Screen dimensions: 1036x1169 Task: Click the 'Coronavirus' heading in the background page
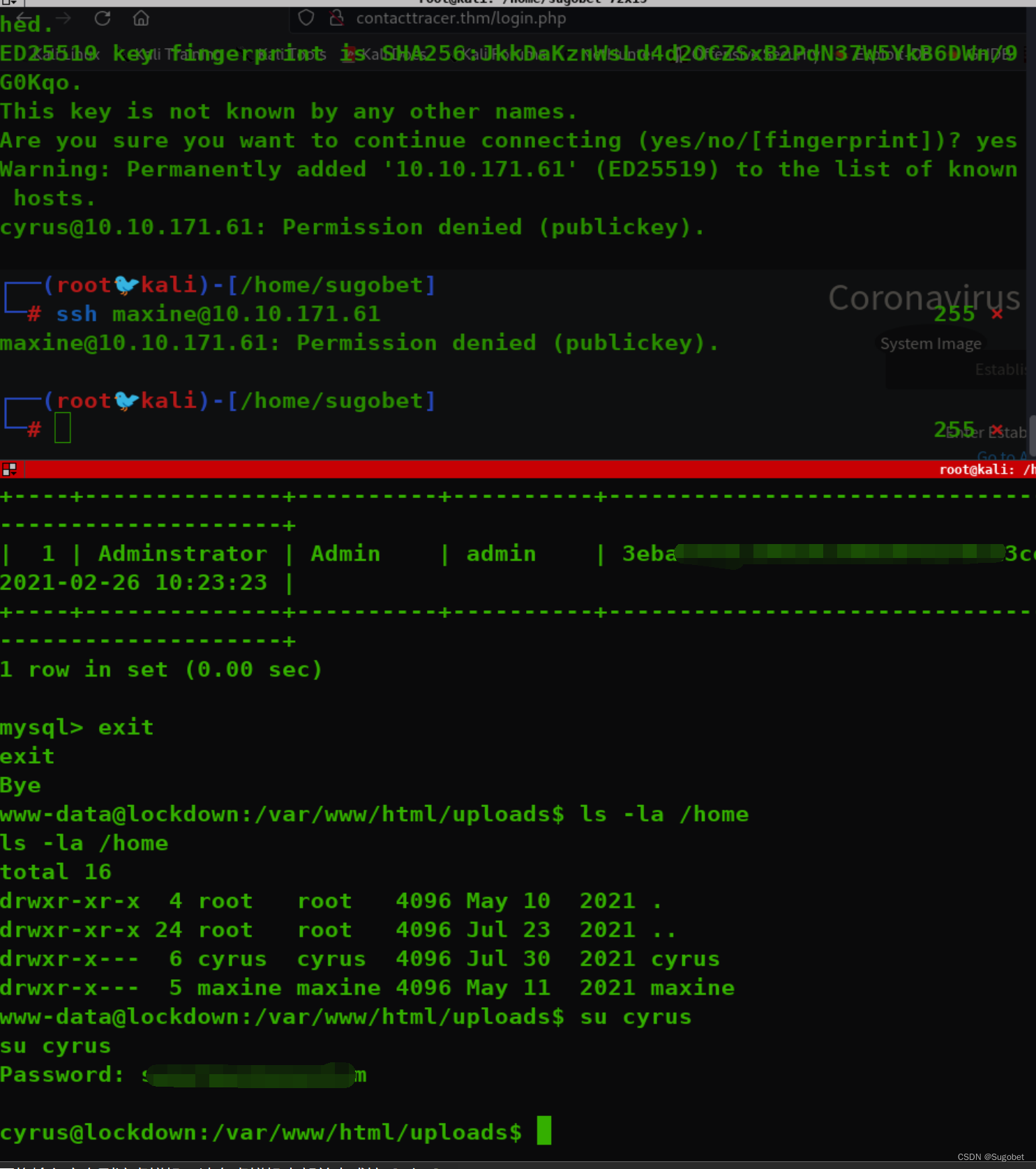point(924,298)
